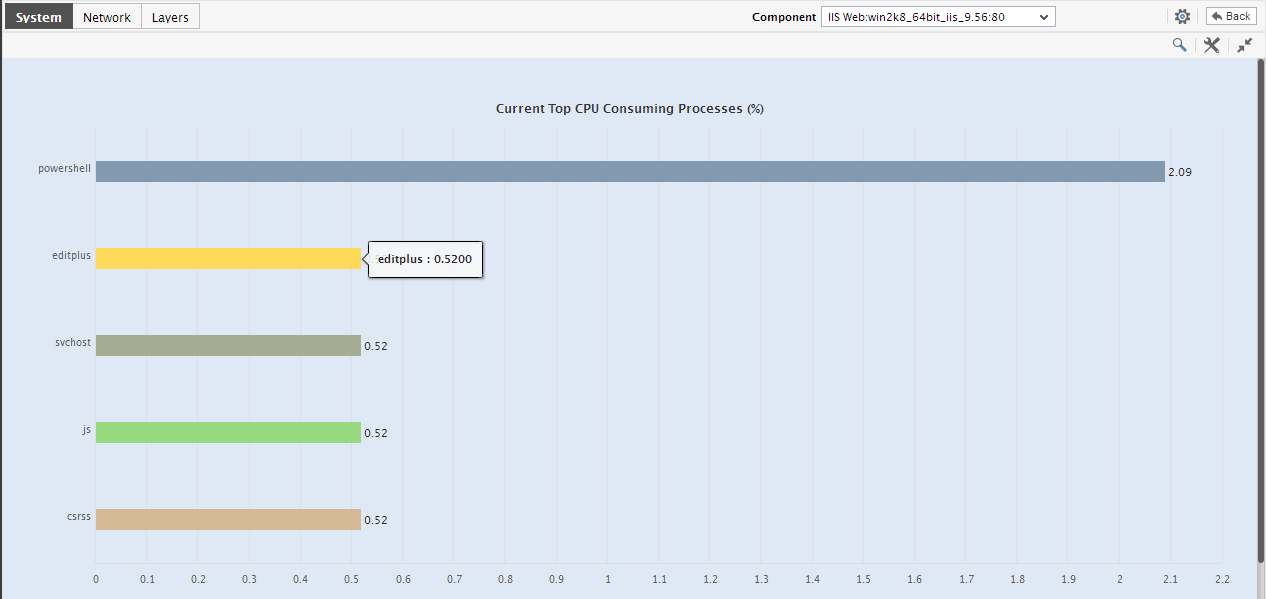Click the js process label
Screen dimensions: 1266x599
[x=87, y=429]
